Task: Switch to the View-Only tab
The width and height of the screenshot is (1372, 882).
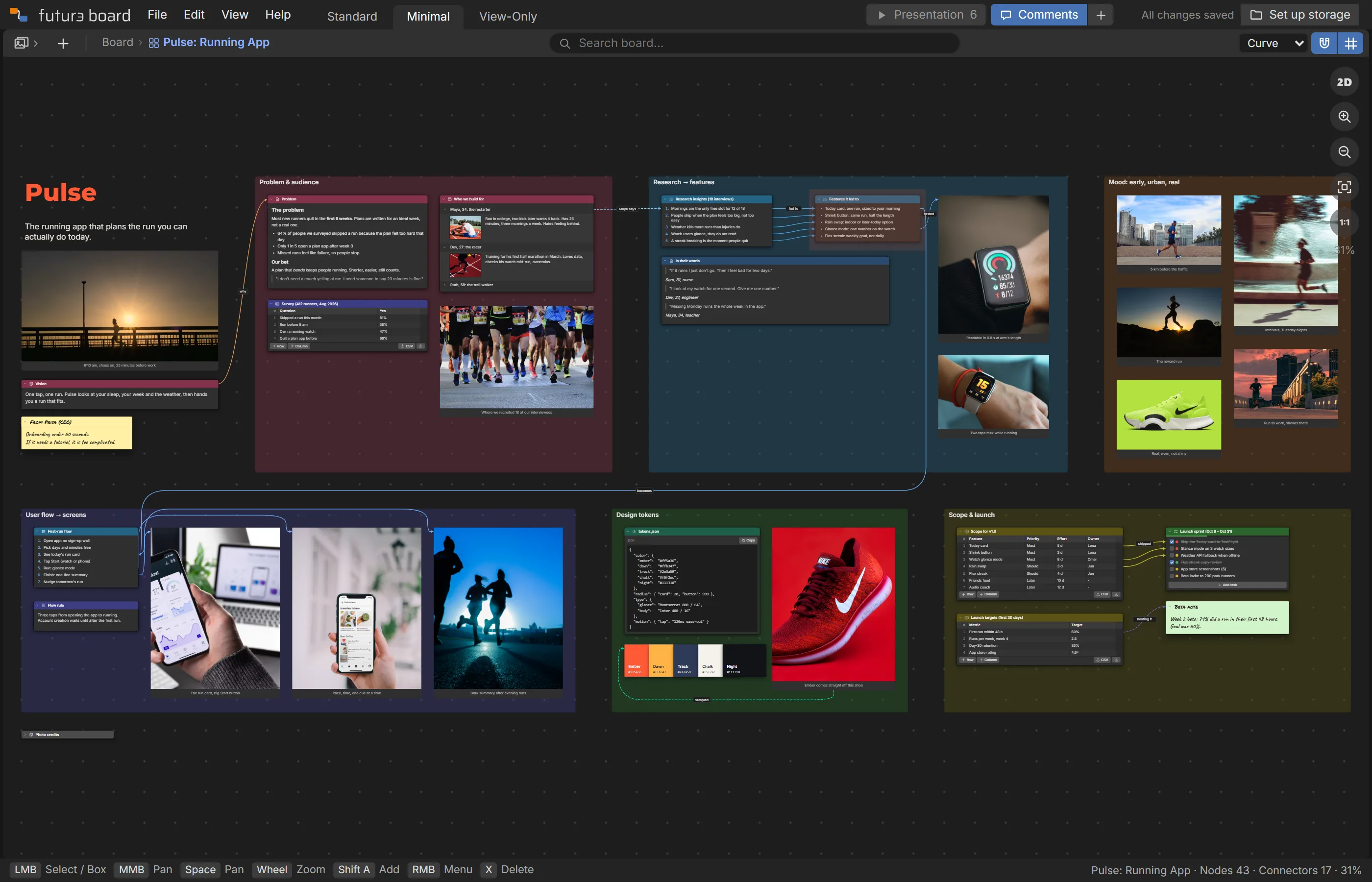Action: point(508,17)
